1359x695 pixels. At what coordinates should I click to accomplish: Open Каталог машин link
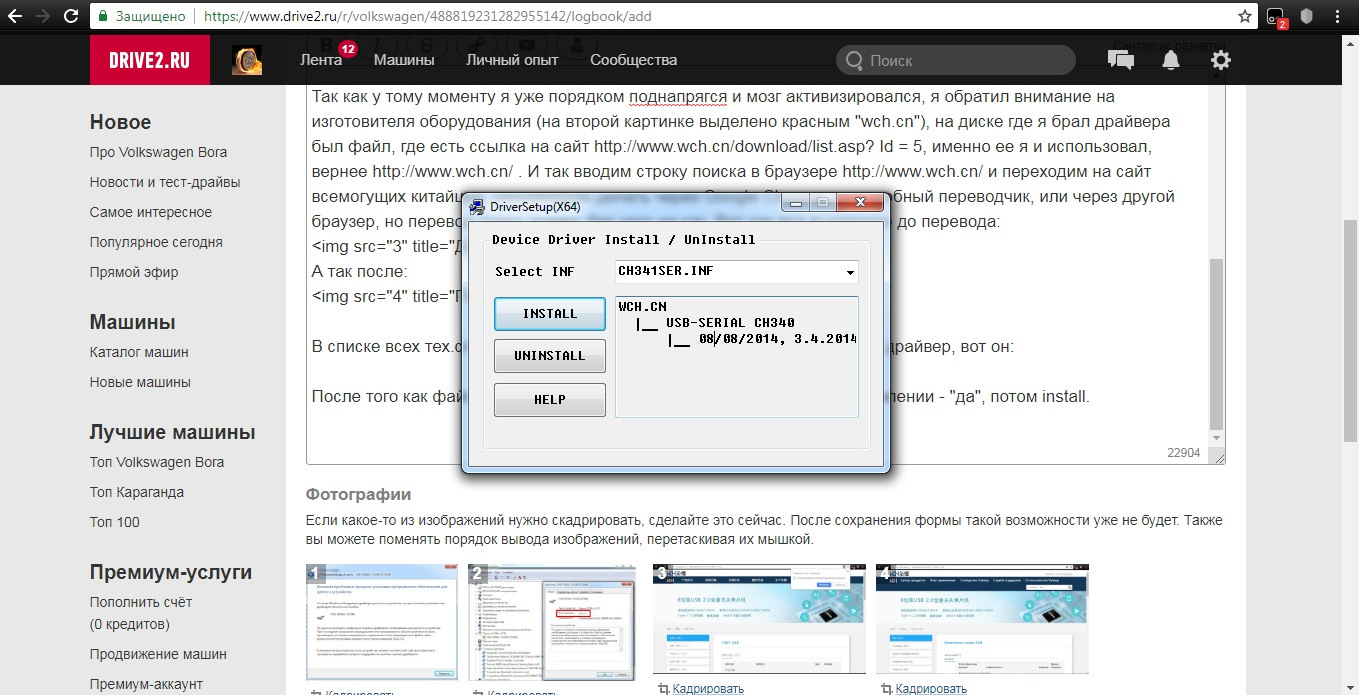click(139, 352)
